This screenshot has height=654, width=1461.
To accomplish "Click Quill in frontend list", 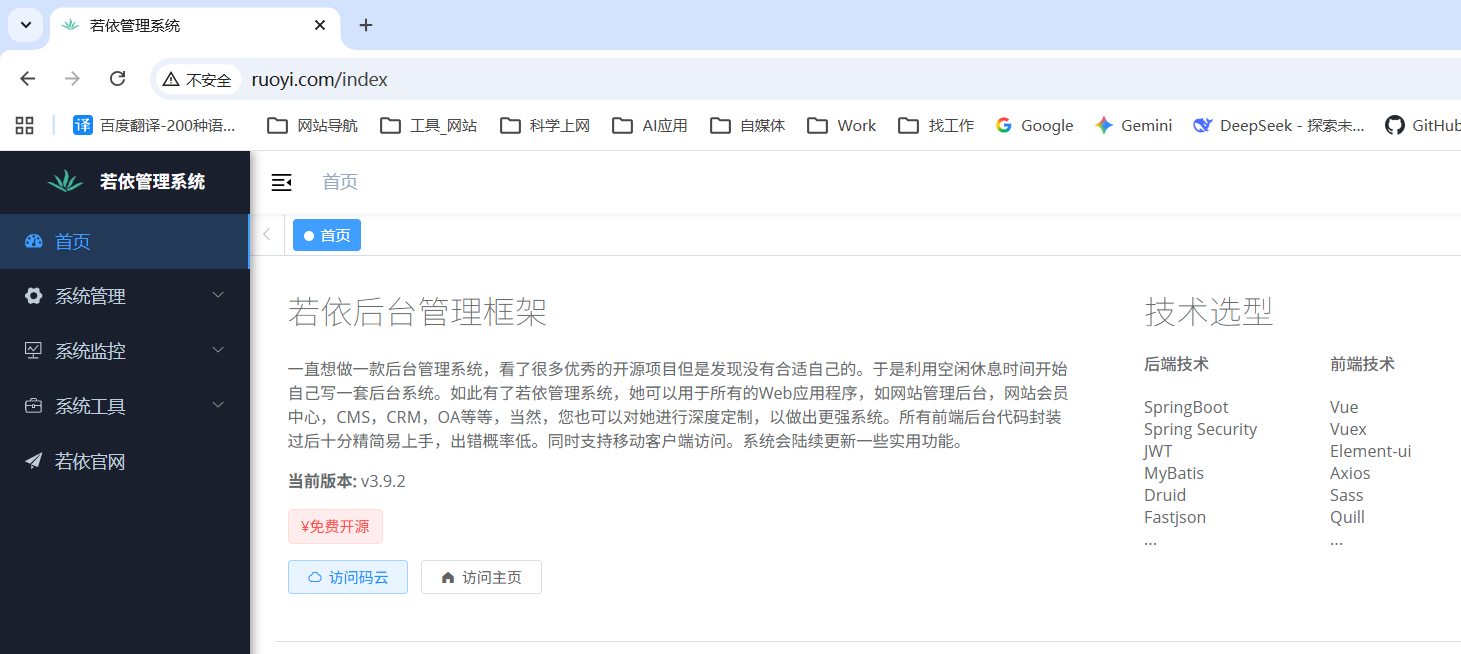I will [x=1347, y=517].
